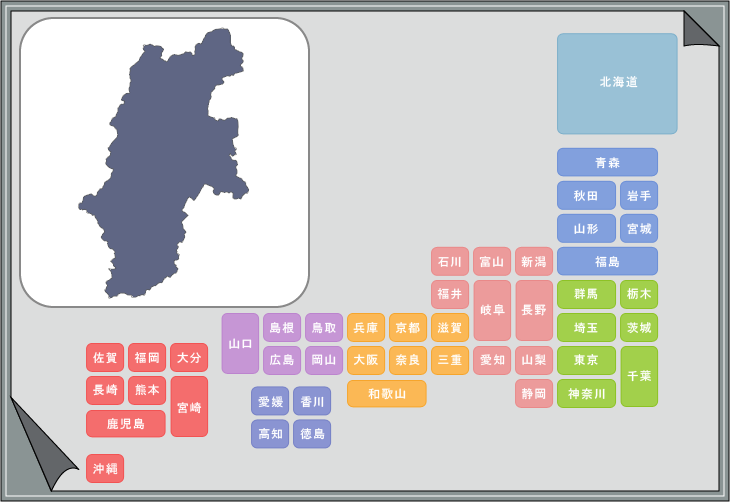
Task: Select the 京都 answer tile
Action: pyautogui.click(x=408, y=327)
